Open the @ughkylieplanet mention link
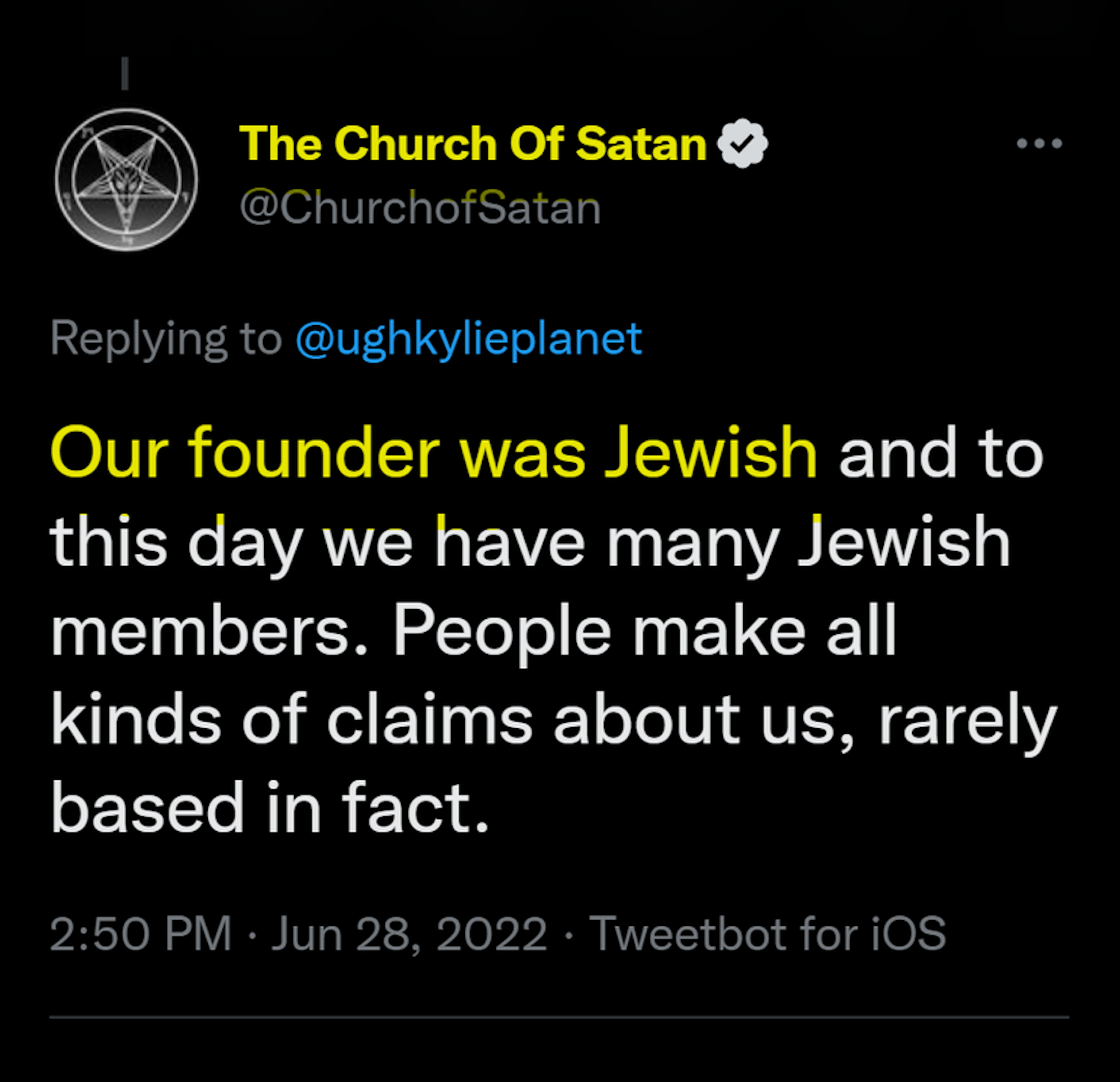Viewport: 1120px width, 1082px height. coord(468,339)
